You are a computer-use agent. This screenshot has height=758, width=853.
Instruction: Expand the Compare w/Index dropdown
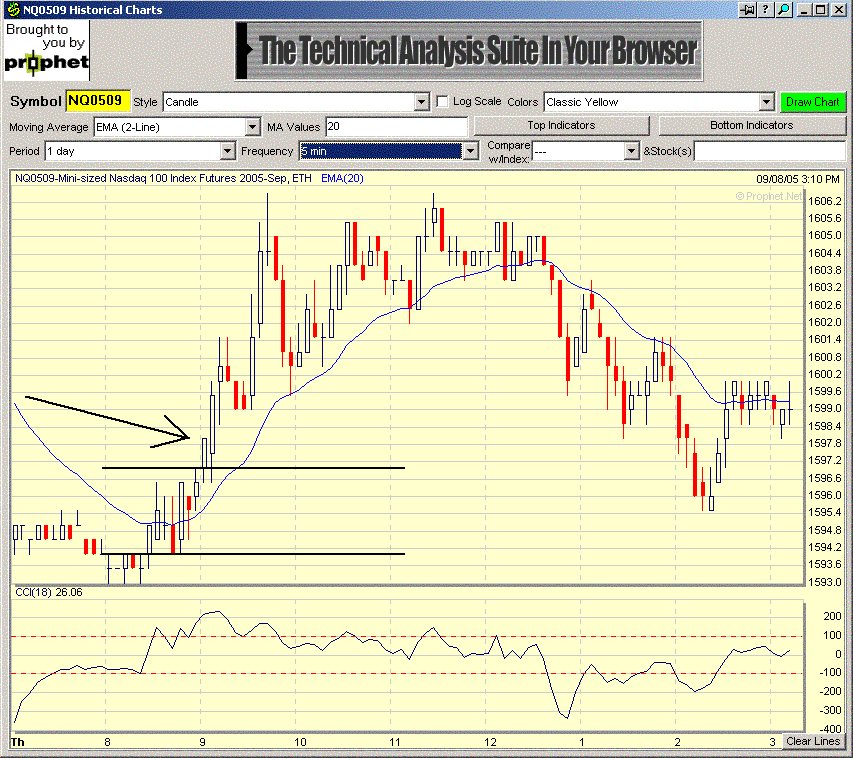click(631, 151)
